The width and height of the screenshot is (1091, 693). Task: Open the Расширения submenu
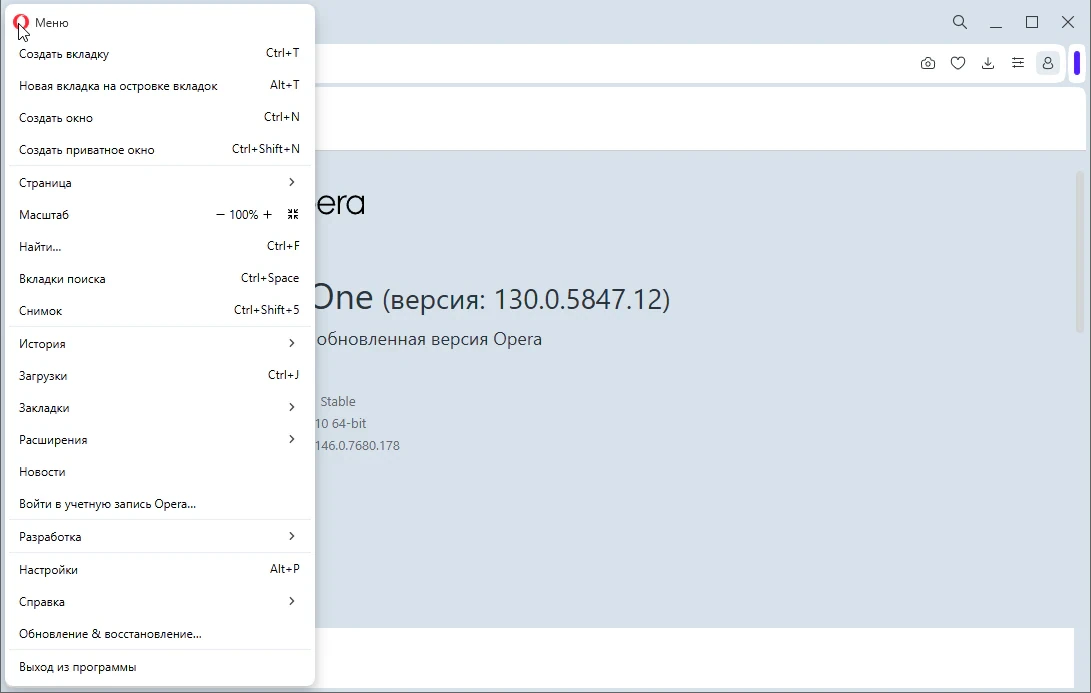[x=160, y=440]
